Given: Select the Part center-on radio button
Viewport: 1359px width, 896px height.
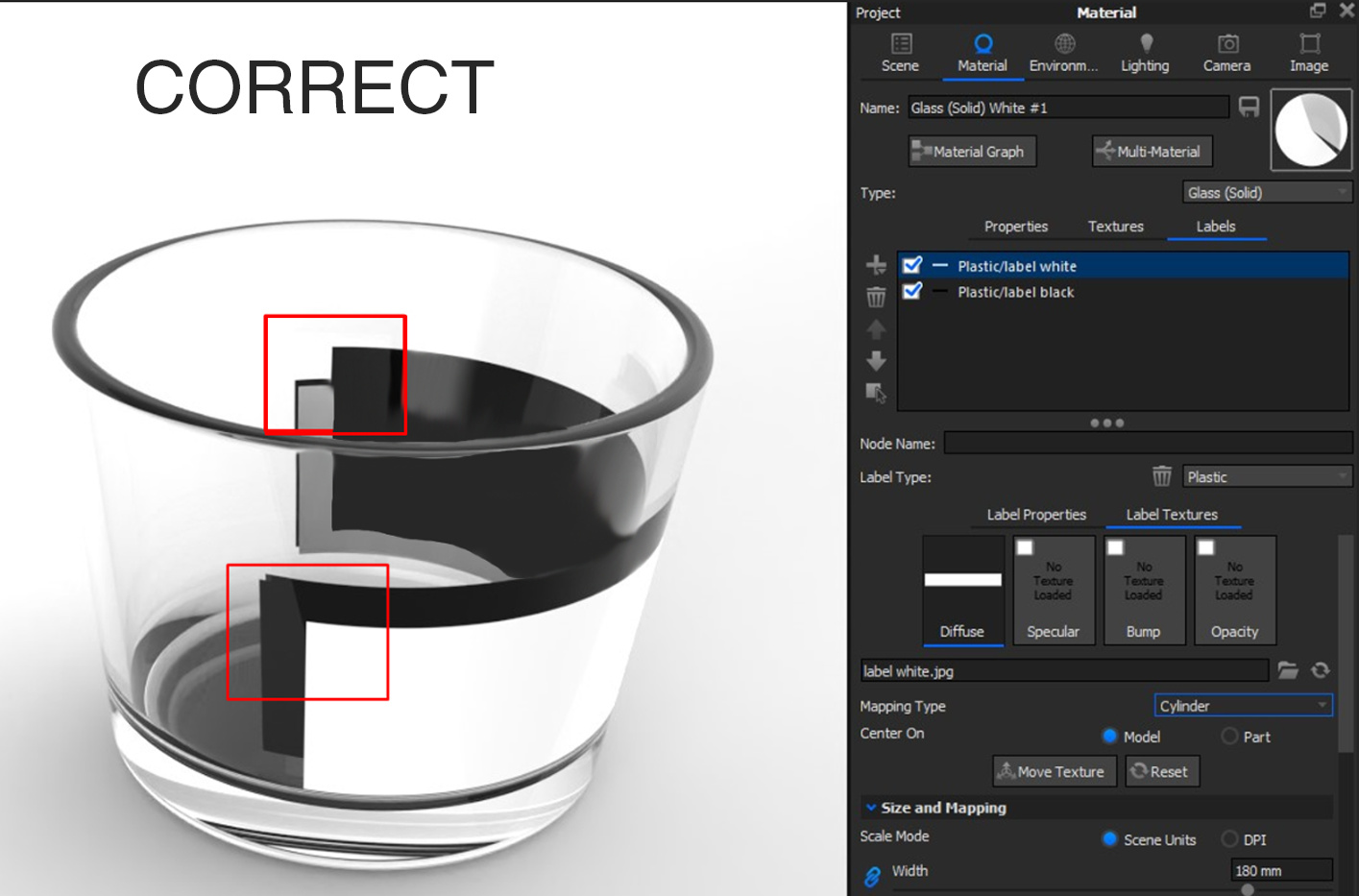Looking at the screenshot, I should point(1229,736).
